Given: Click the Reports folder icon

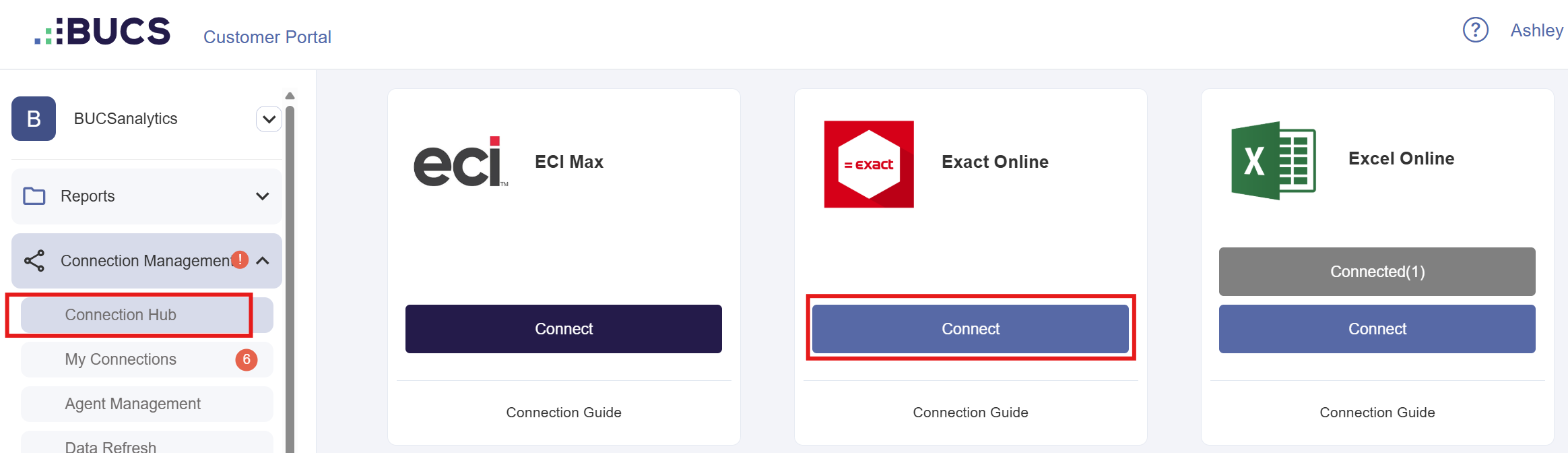Looking at the screenshot, I should click(34, 196).
